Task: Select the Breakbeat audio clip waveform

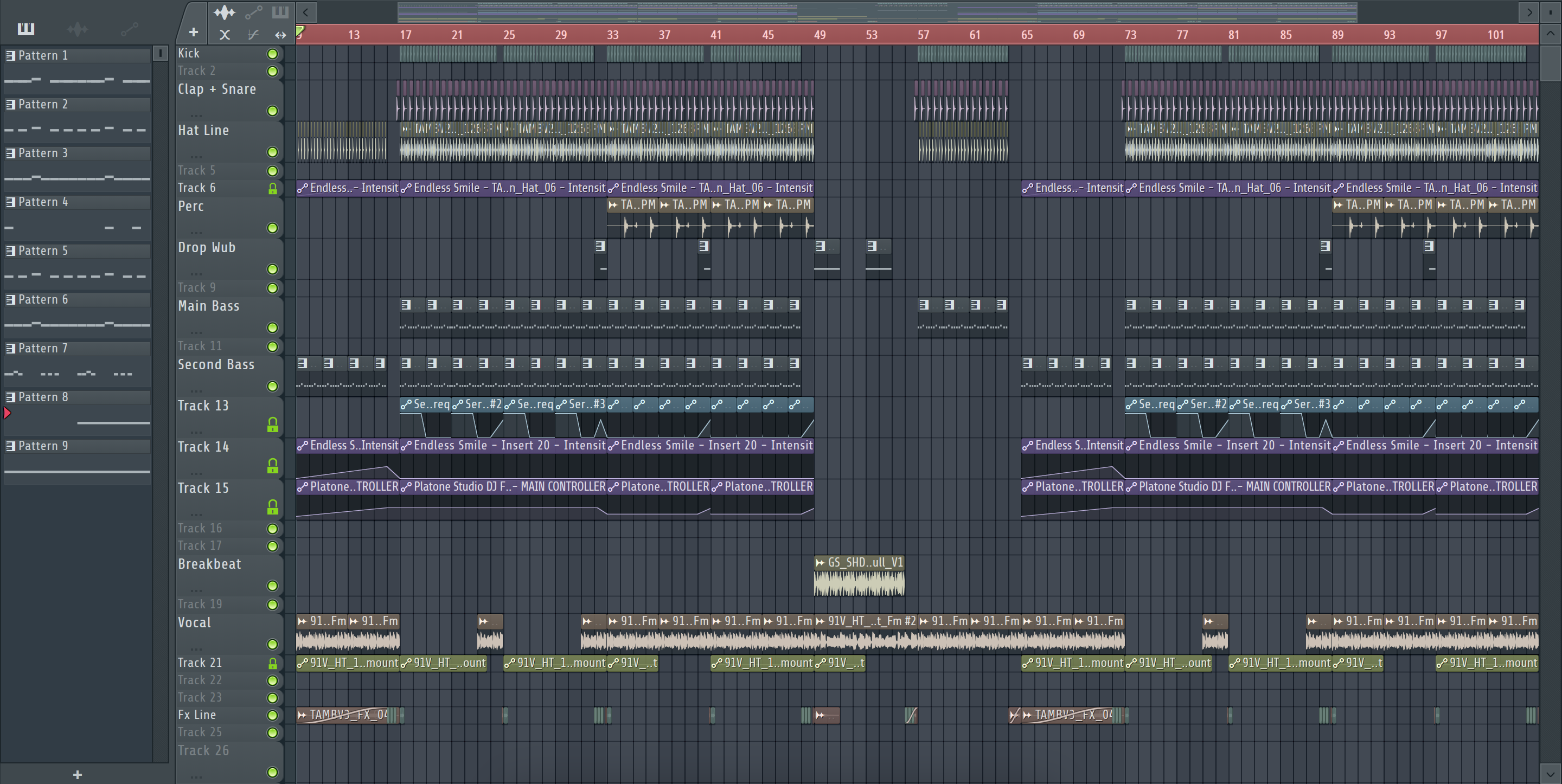Action: (859, 583)
